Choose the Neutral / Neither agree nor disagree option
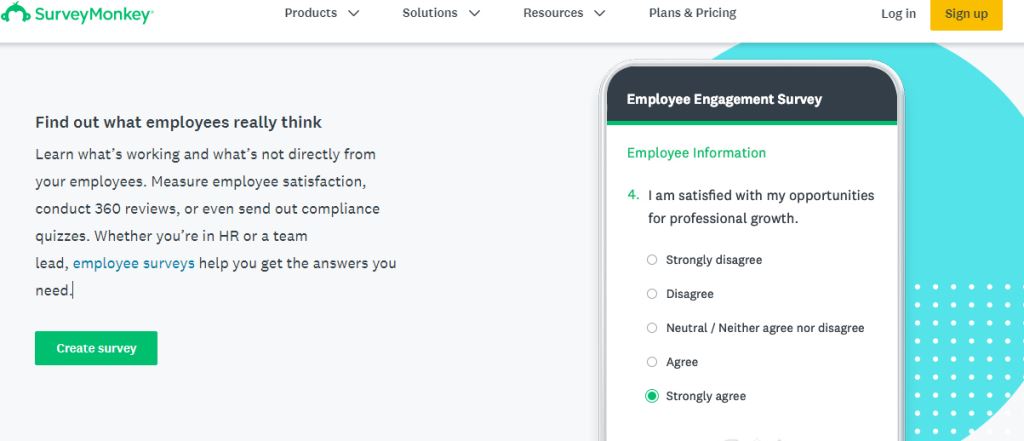Image resolution: width=1024 pixels, height=441 pixels. coord(652,328)
